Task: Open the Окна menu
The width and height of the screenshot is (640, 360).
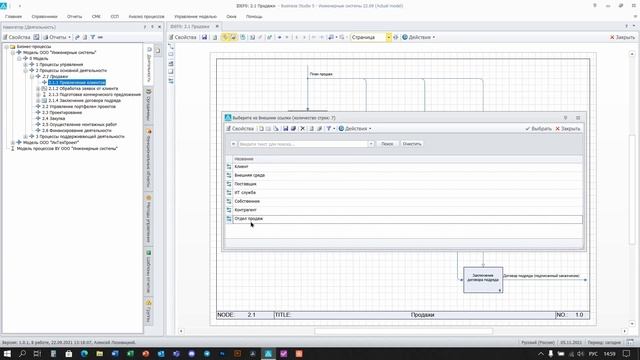Action: [x=231, y=17]
